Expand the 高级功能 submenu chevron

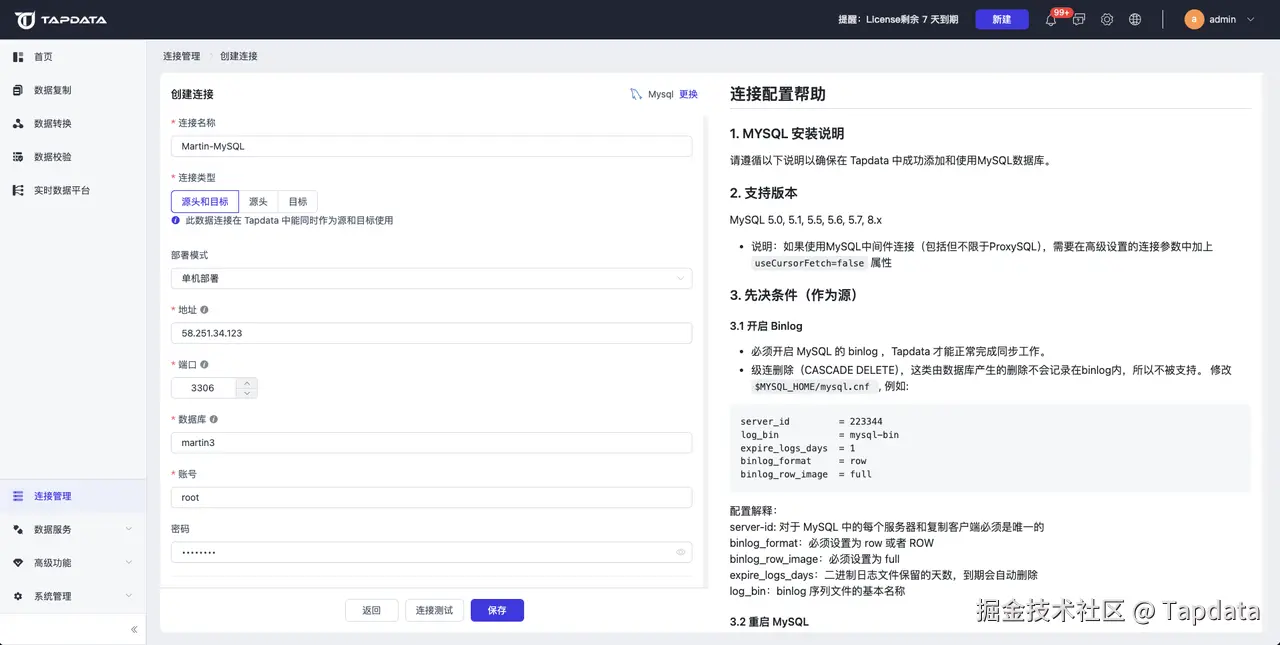[x=129, y=563]
